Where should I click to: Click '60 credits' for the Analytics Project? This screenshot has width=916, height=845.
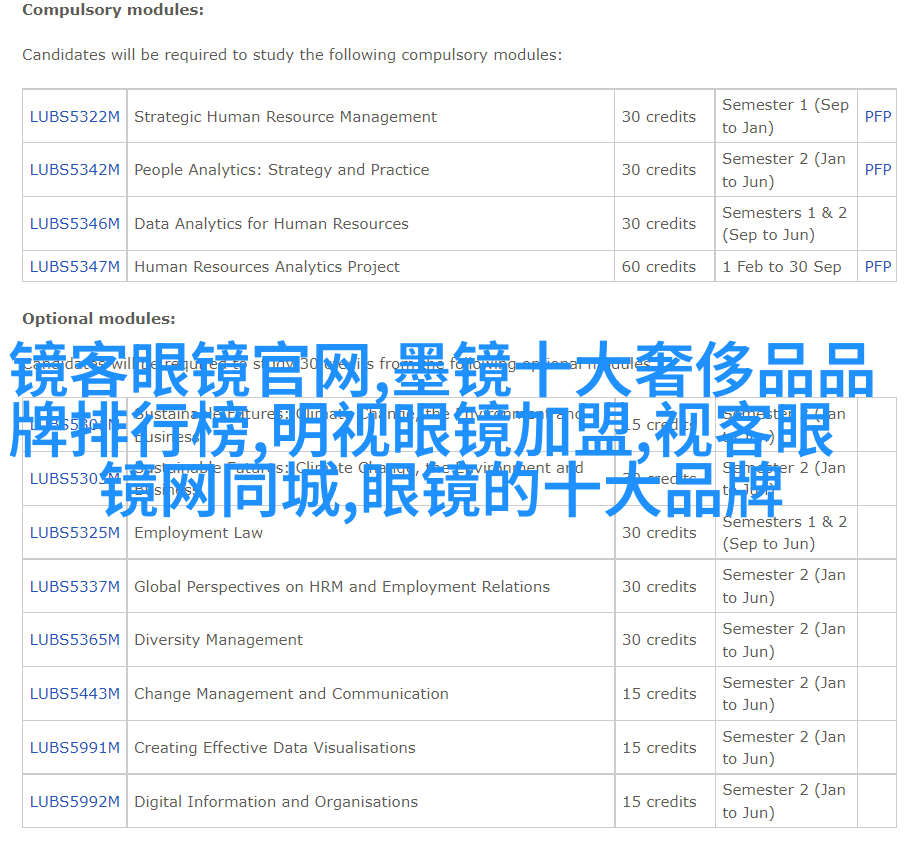pyautogui.click(x=659, y=266)
